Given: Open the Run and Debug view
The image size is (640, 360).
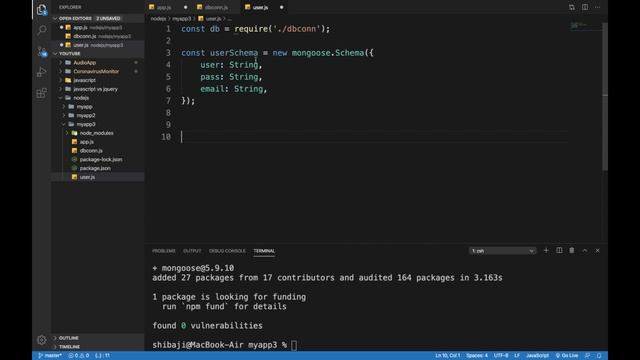Looking at the screenshot, I should click(x=42, y=72).
